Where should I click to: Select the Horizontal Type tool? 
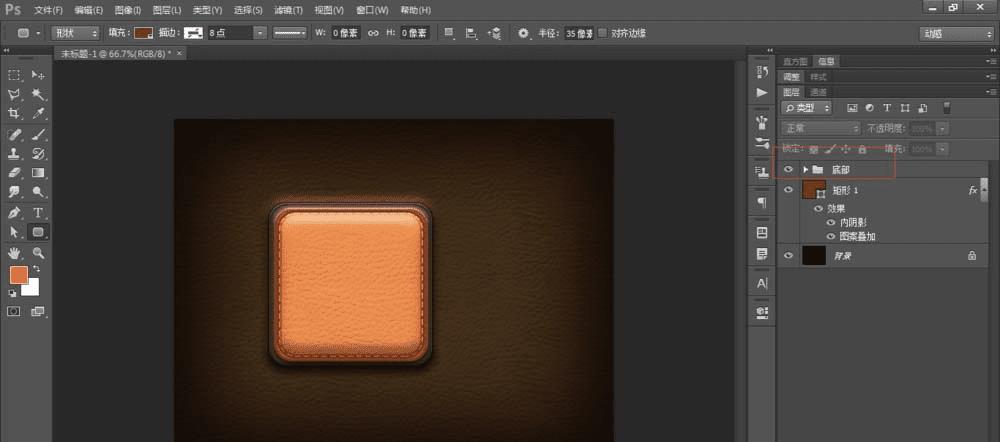(x=38, y=212)
